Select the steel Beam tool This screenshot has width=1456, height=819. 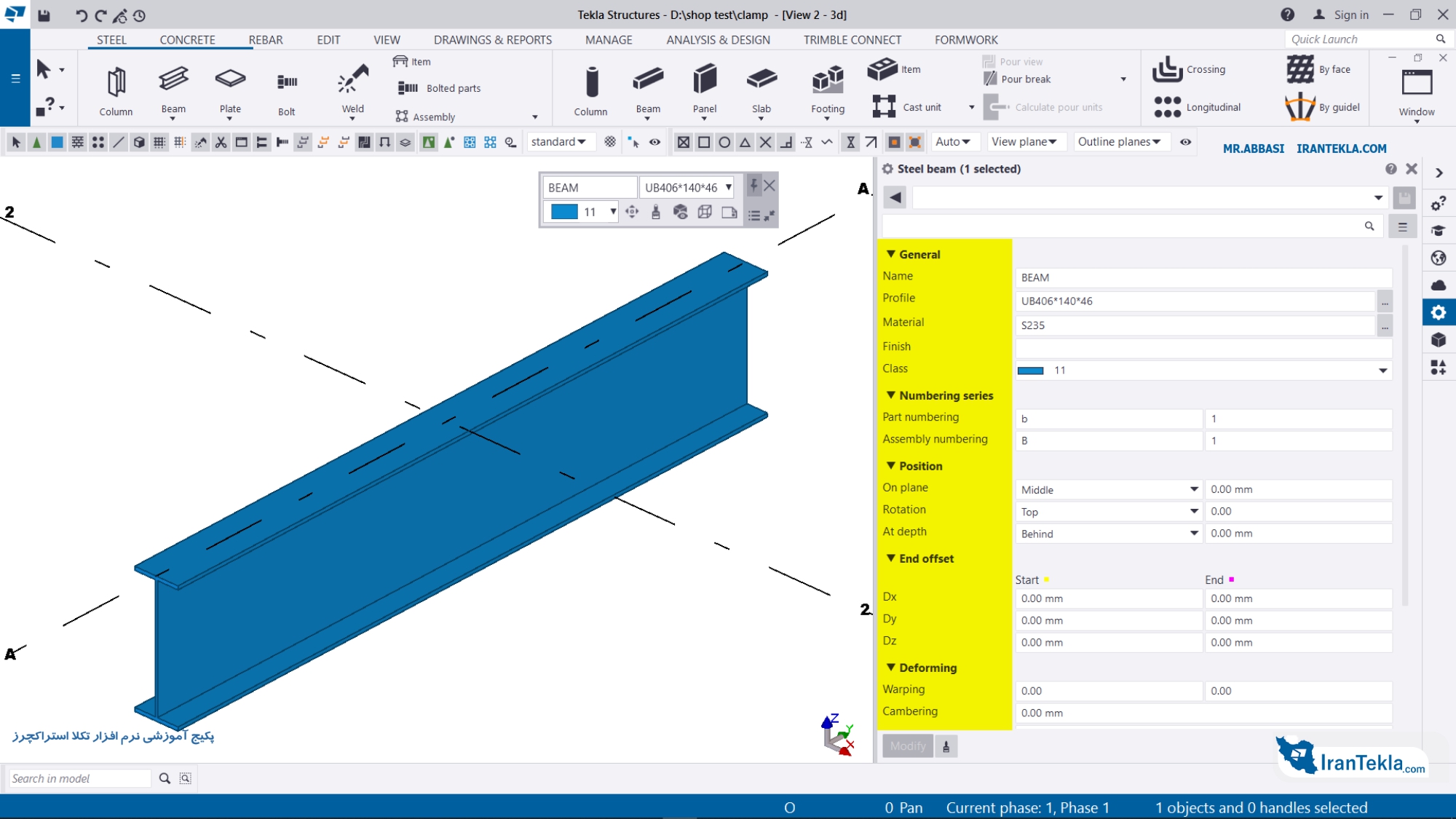pos(173,90)
